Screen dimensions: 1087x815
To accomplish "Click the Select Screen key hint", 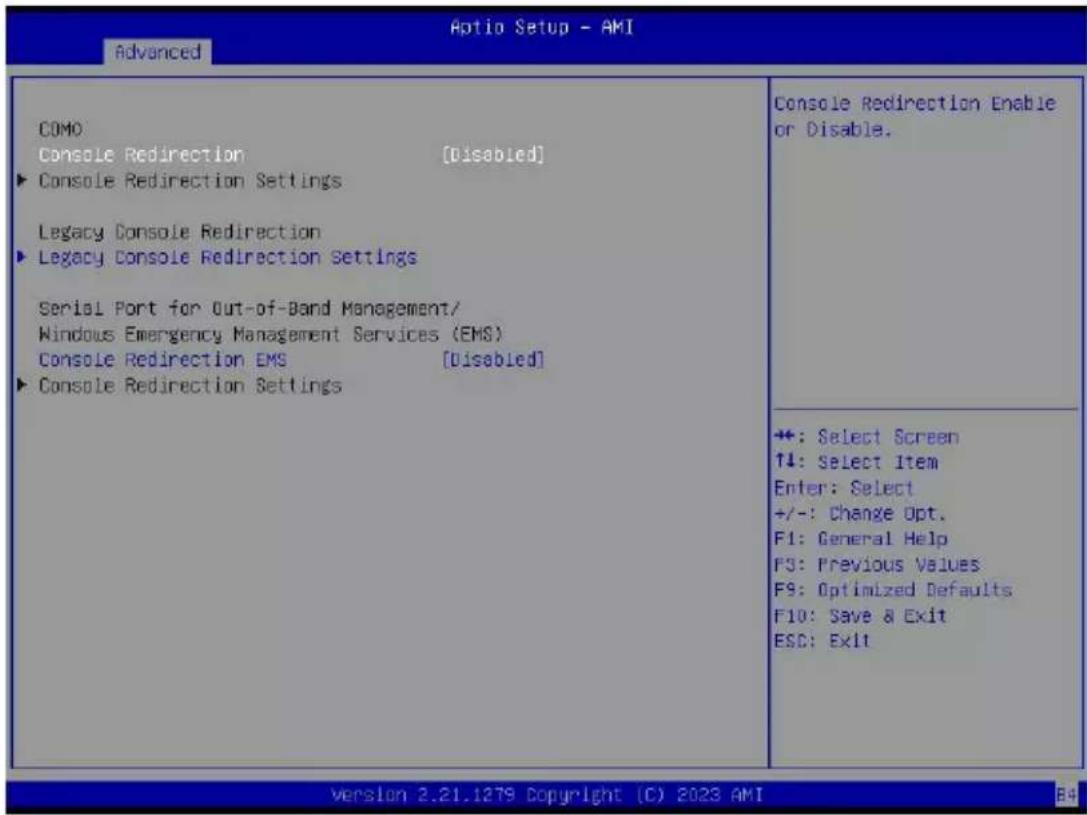I will [866, 437].
